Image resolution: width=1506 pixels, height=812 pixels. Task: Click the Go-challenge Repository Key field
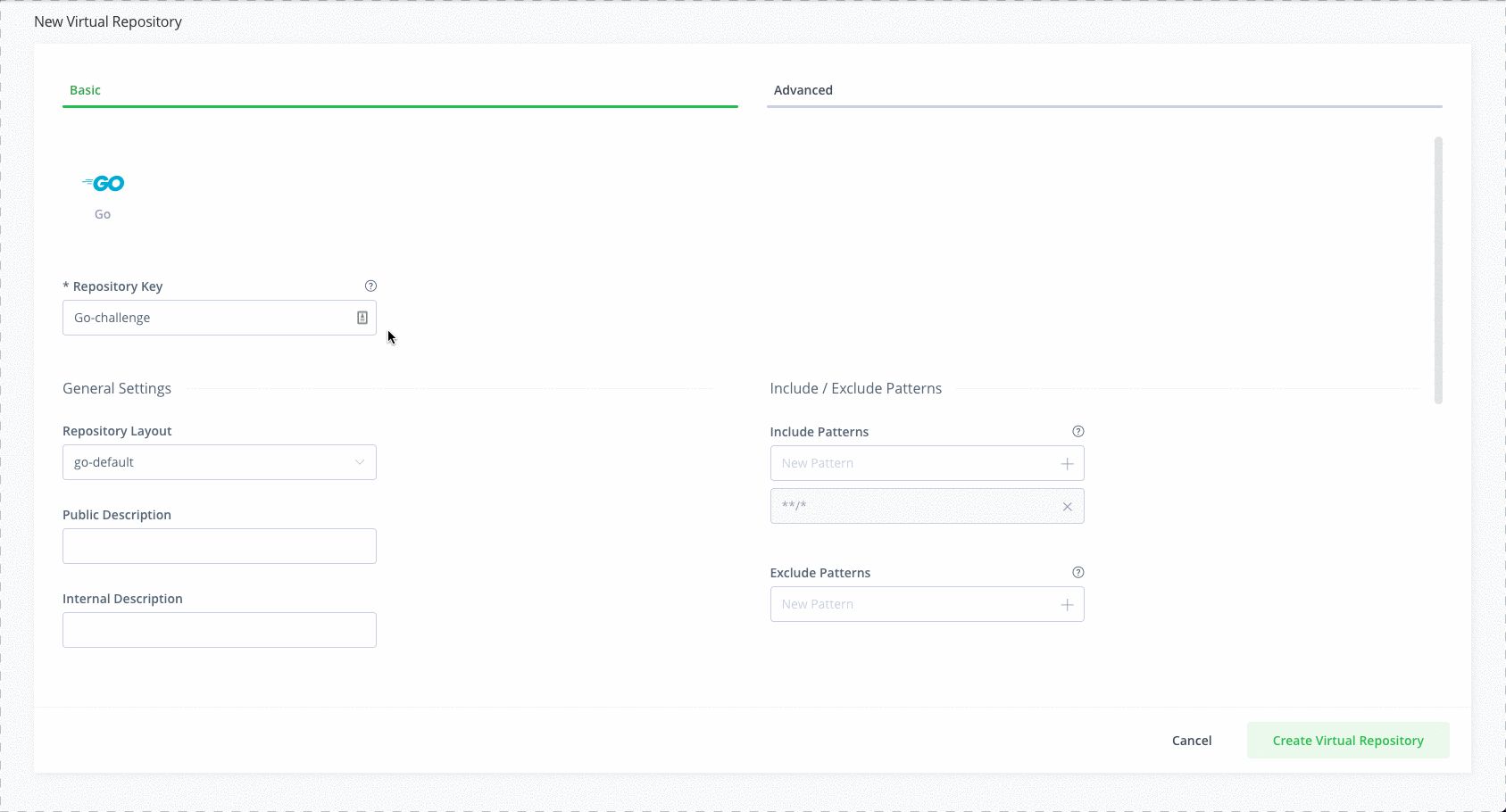205,317
